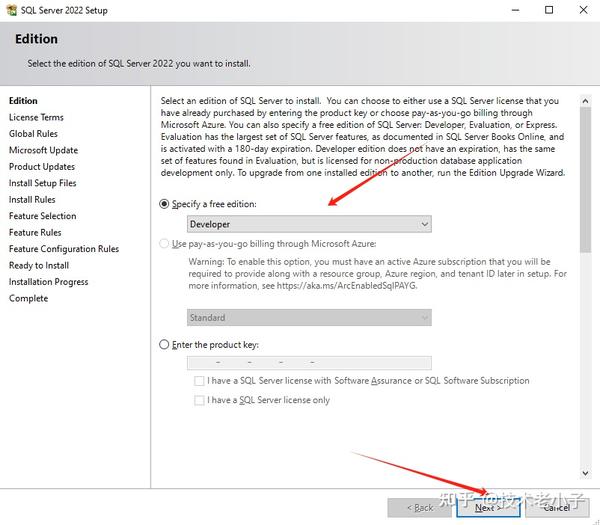Image resolution: width=600 pixels, height=525 pixels.
Task: Click the Complete step in sidebar
Action: tap(28, 298)
